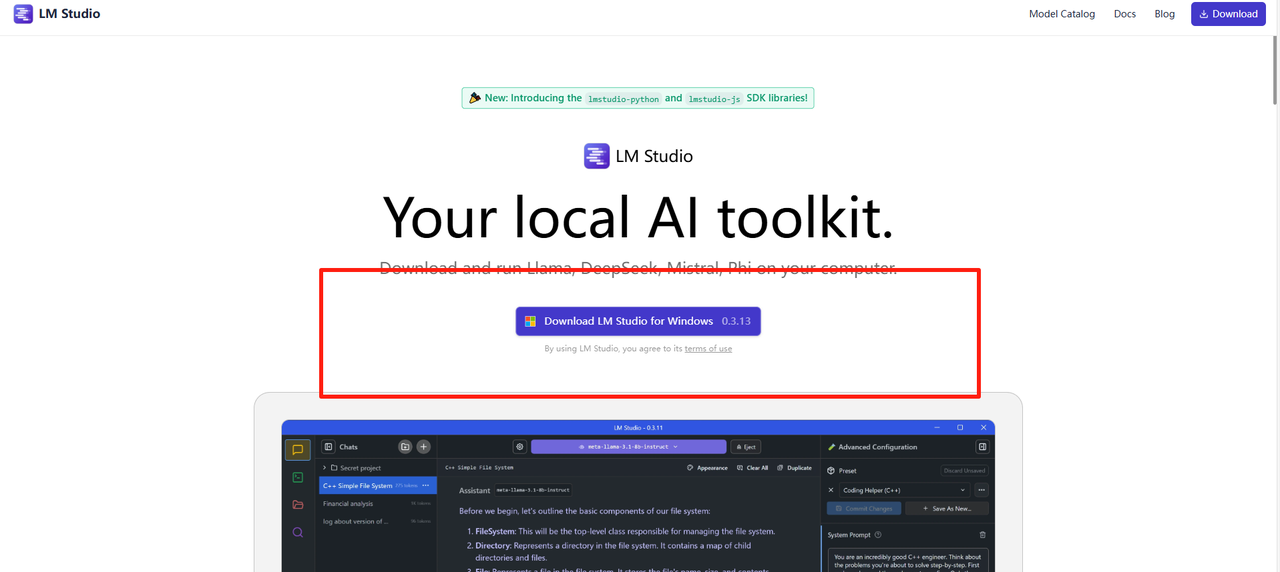Open the terms of use link
This screenshot has width=1280, height=572.
pos(708,349)
